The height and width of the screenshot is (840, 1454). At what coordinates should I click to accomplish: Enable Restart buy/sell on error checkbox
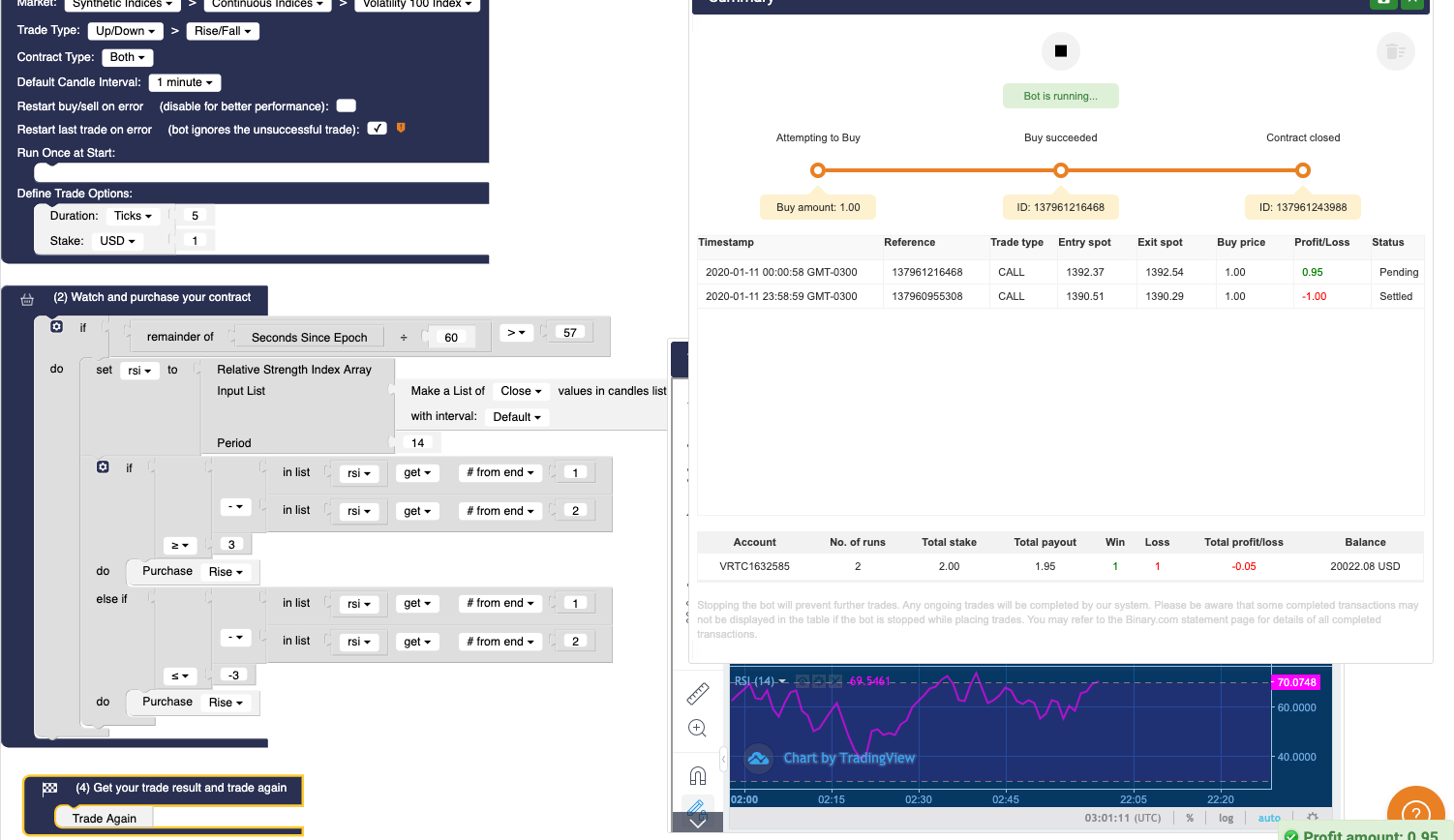346,105
